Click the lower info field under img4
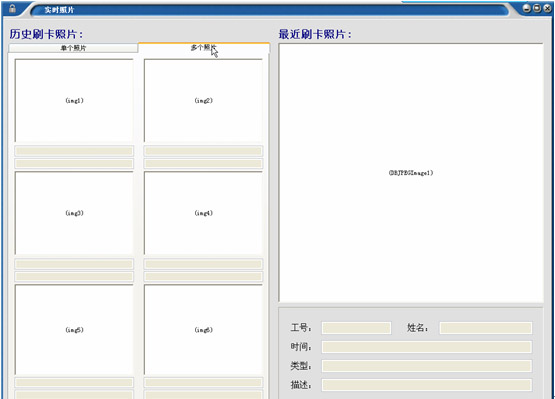Image resolution: width=555 pixels, height=399 pixels. pyautogui.click(x=204, y=277)
